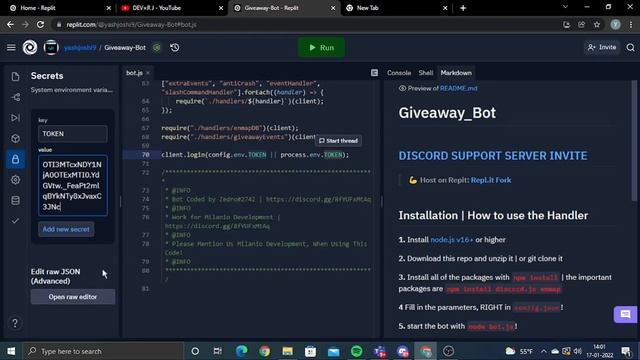Toggle the pane layout icon beside Console

[x=374, y=73]
